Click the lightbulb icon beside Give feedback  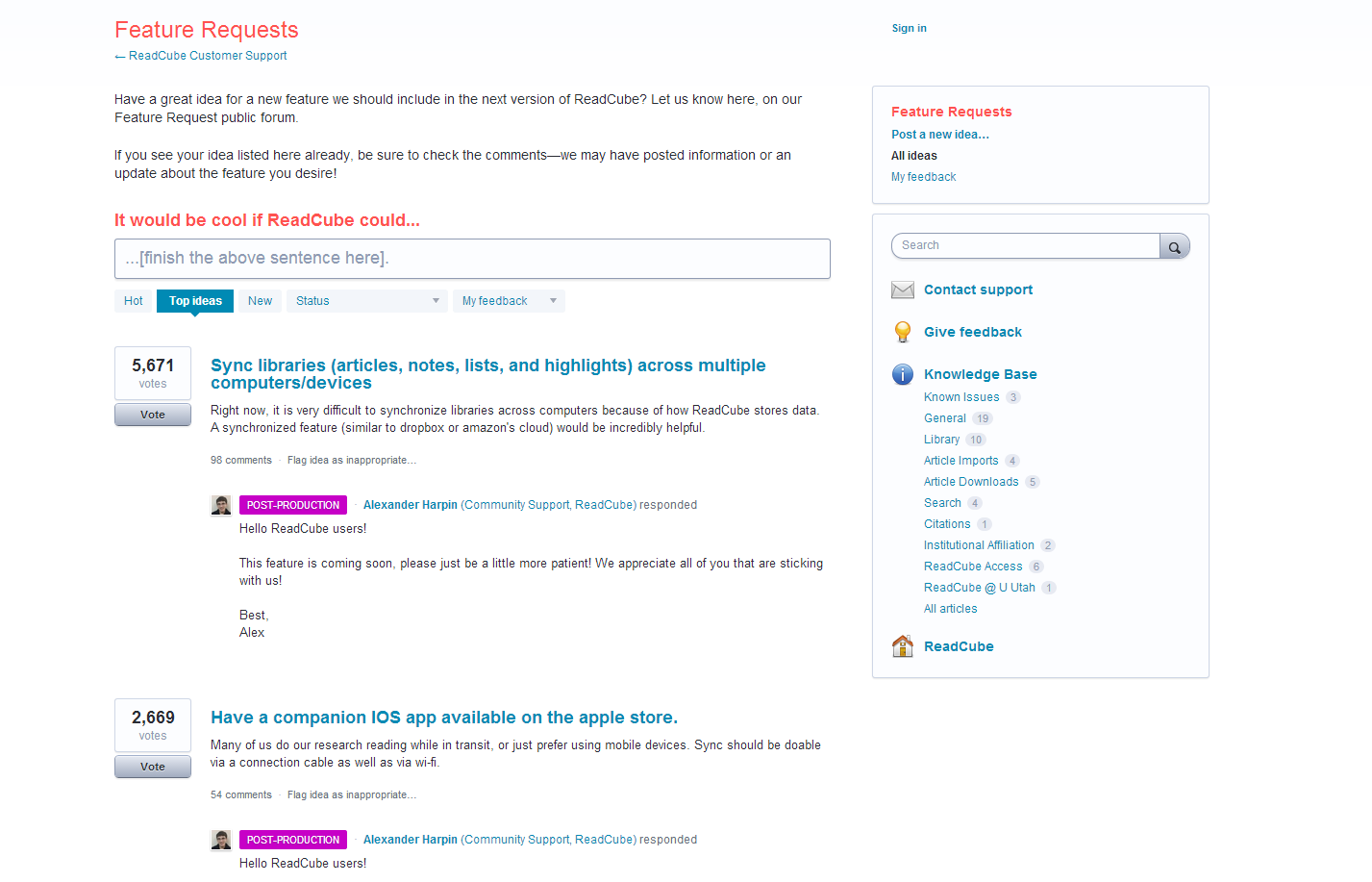(x=903, y=332)
